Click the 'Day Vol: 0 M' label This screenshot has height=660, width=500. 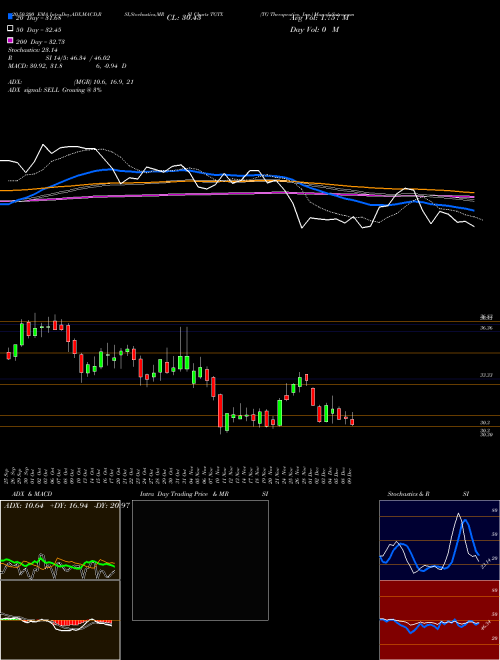pos(314,30)
